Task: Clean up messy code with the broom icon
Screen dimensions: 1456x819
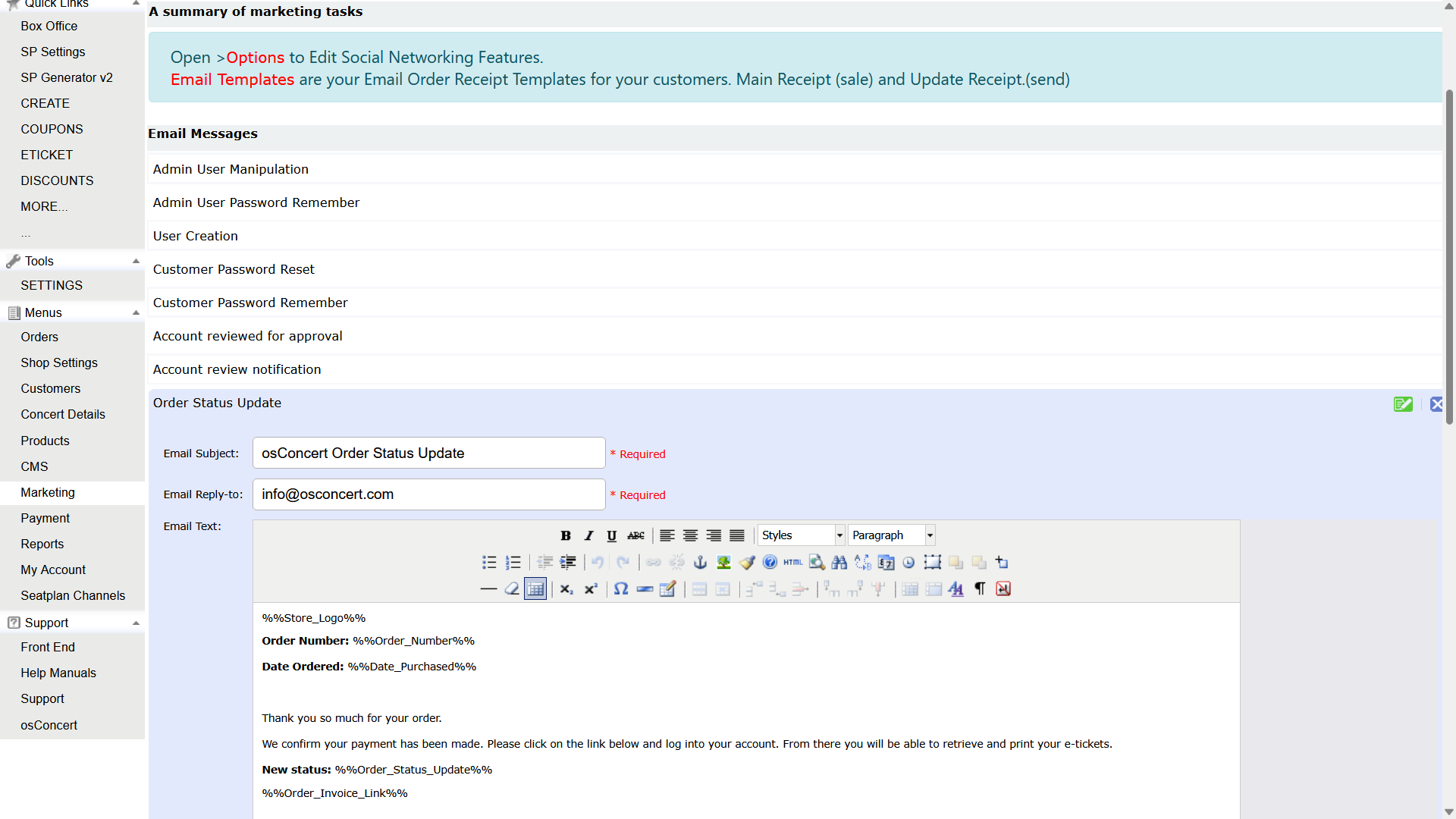Action: click(747, 563)
